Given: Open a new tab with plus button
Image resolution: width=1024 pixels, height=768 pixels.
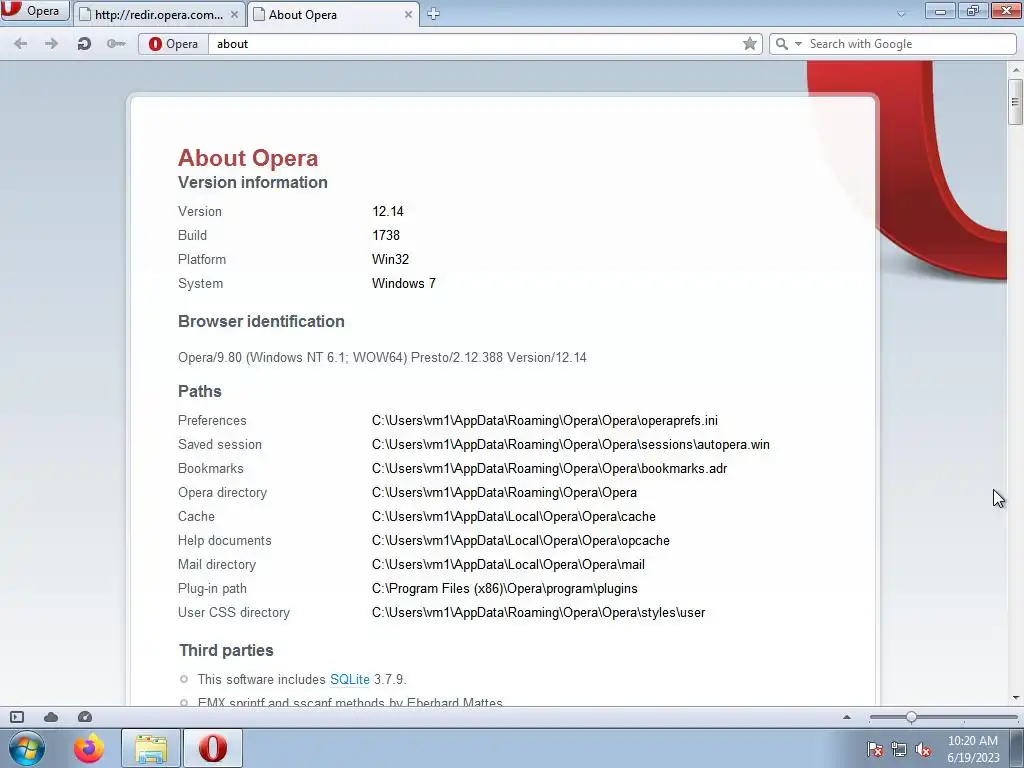Looking at the screenshot, I should [x=433, y=14].
